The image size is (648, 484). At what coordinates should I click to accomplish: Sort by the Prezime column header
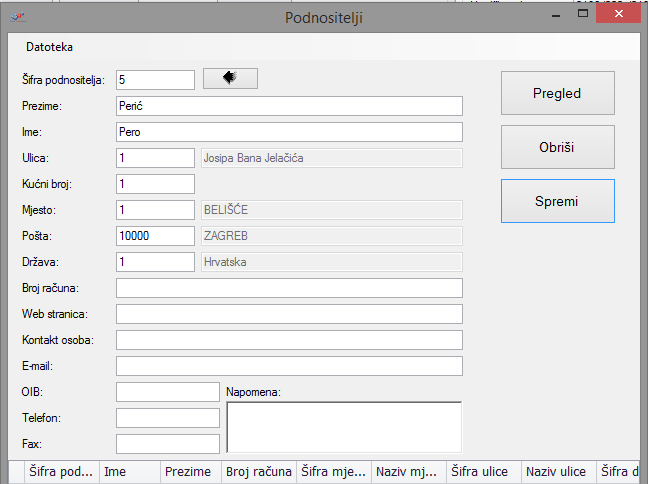point(188,472)
